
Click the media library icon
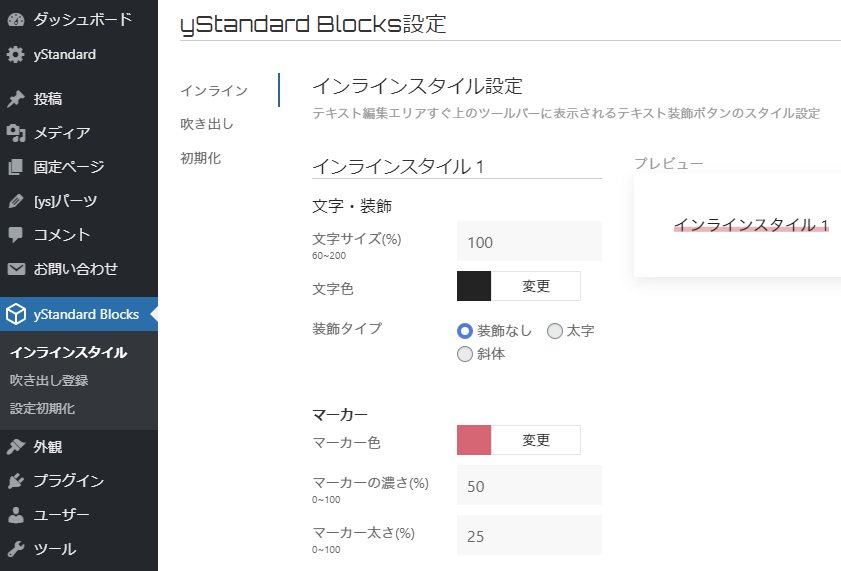(x=16, y=132)
